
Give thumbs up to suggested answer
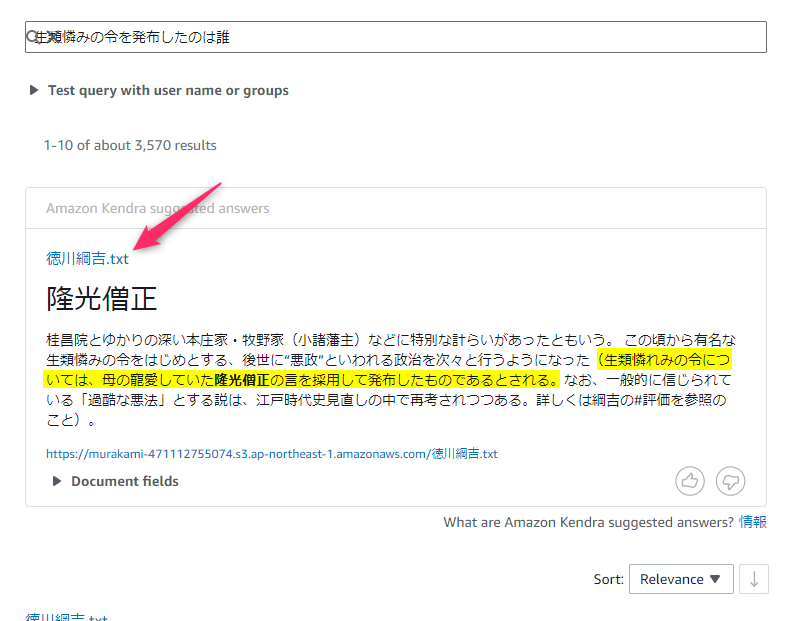click(690, 481)
